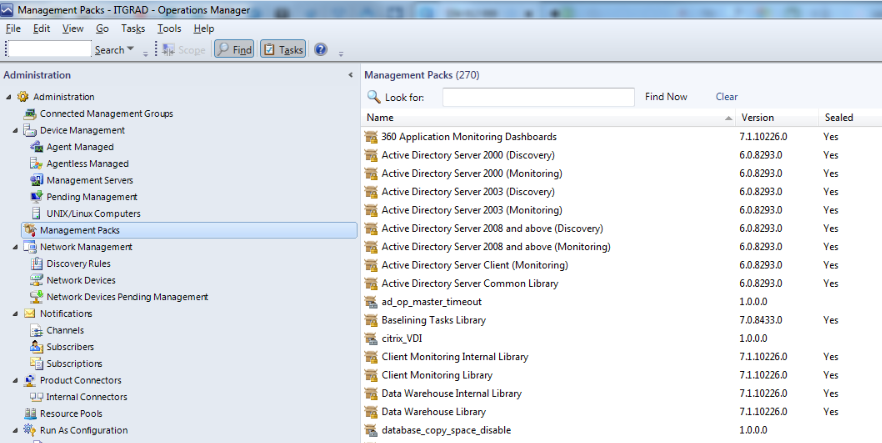Click the Discovery Rules icon
Viewport: 882px width, 443px height.
coord(37,264)
